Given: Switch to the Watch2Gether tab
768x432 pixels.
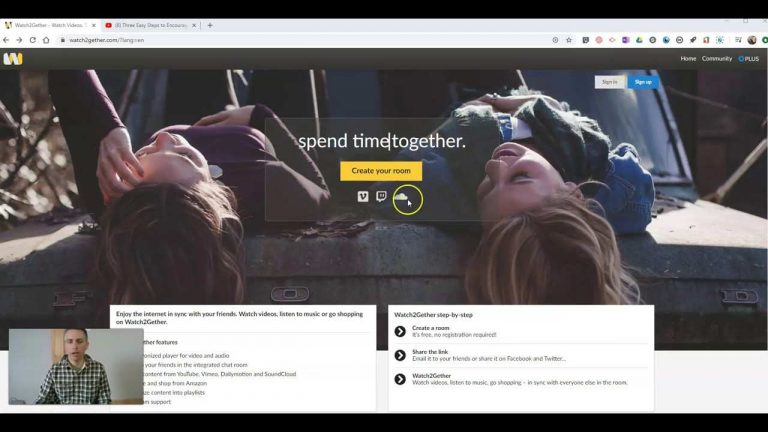Looking at the screenshot, I should [49, 25].
